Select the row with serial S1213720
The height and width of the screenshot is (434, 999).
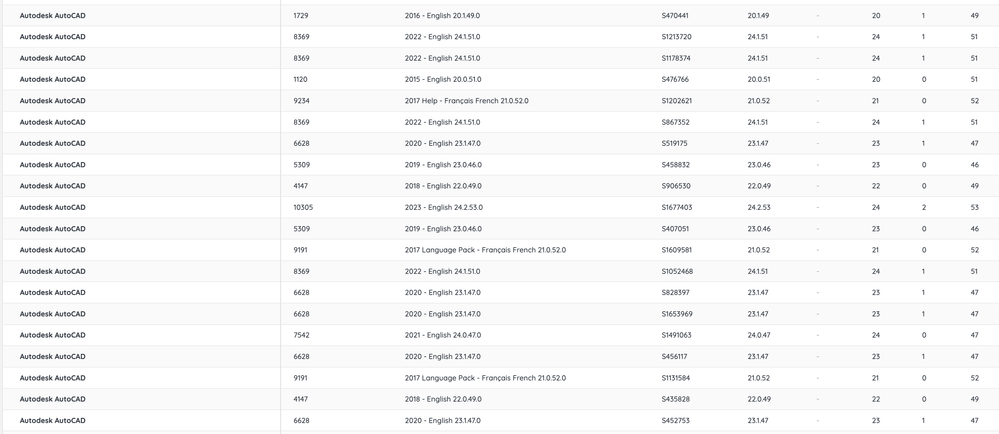676,37
